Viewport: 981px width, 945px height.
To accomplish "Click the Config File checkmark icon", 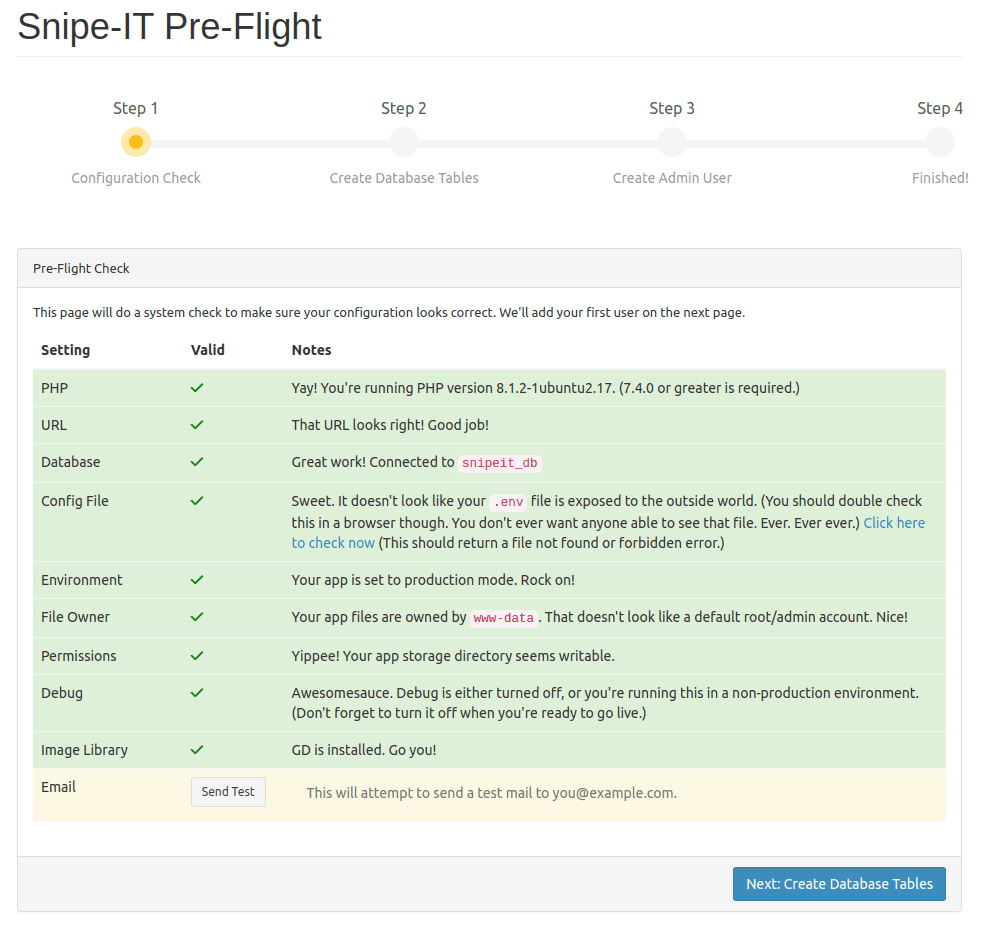I will tap(197, 501).
